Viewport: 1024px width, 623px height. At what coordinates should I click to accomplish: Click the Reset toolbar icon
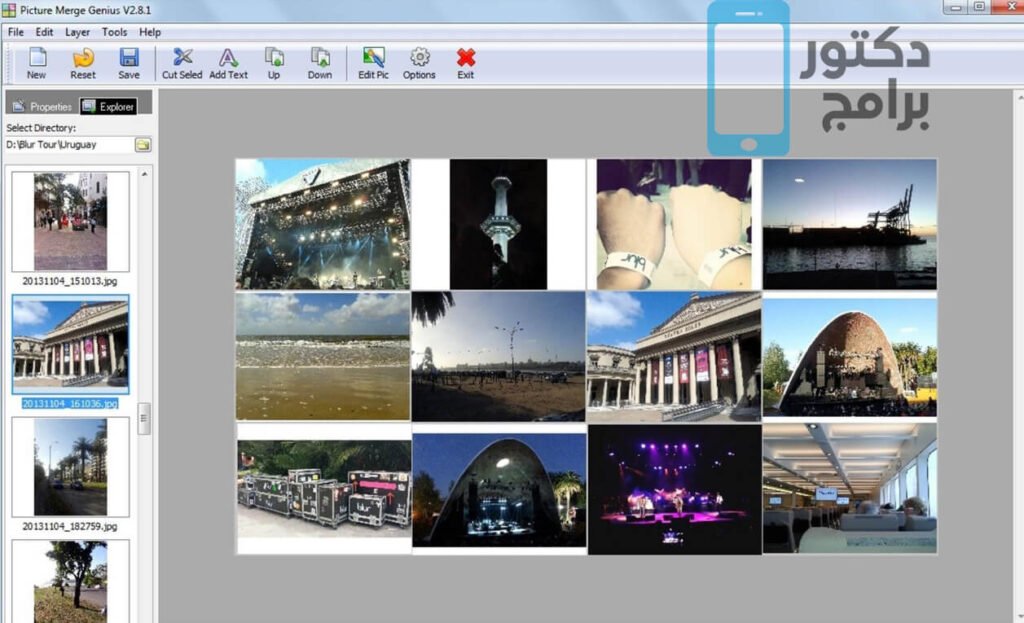(x=83, y=60)
